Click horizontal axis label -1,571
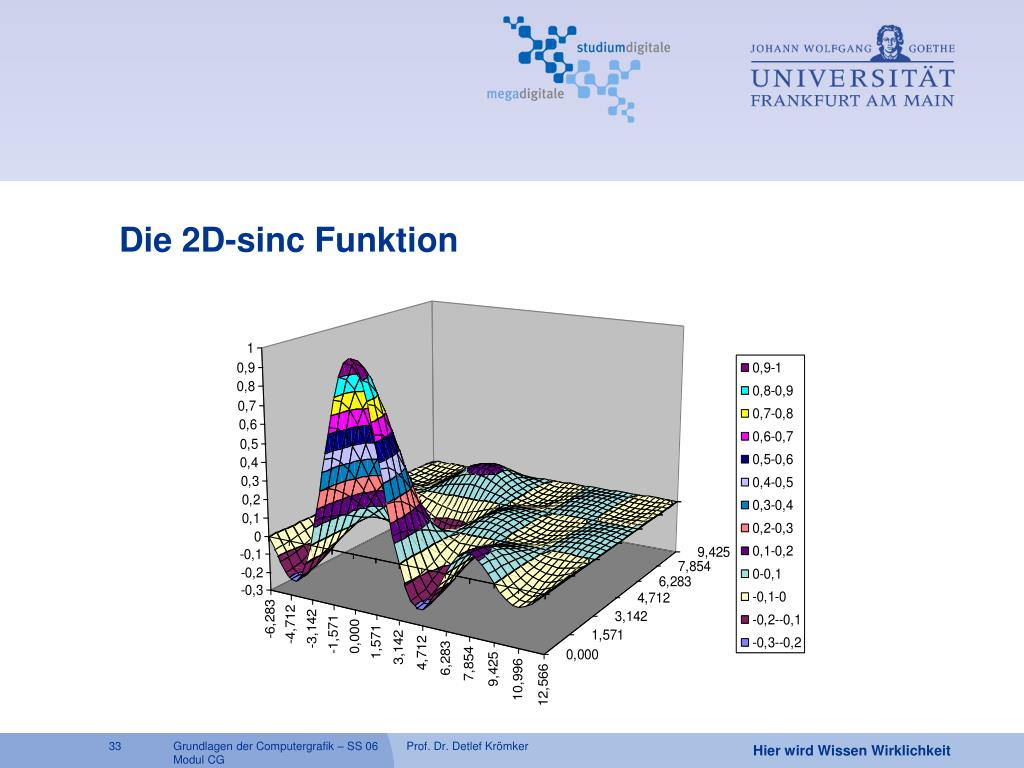Image resolution: width=1024 pixels, height=768 pixels. (x=333, y=635)
